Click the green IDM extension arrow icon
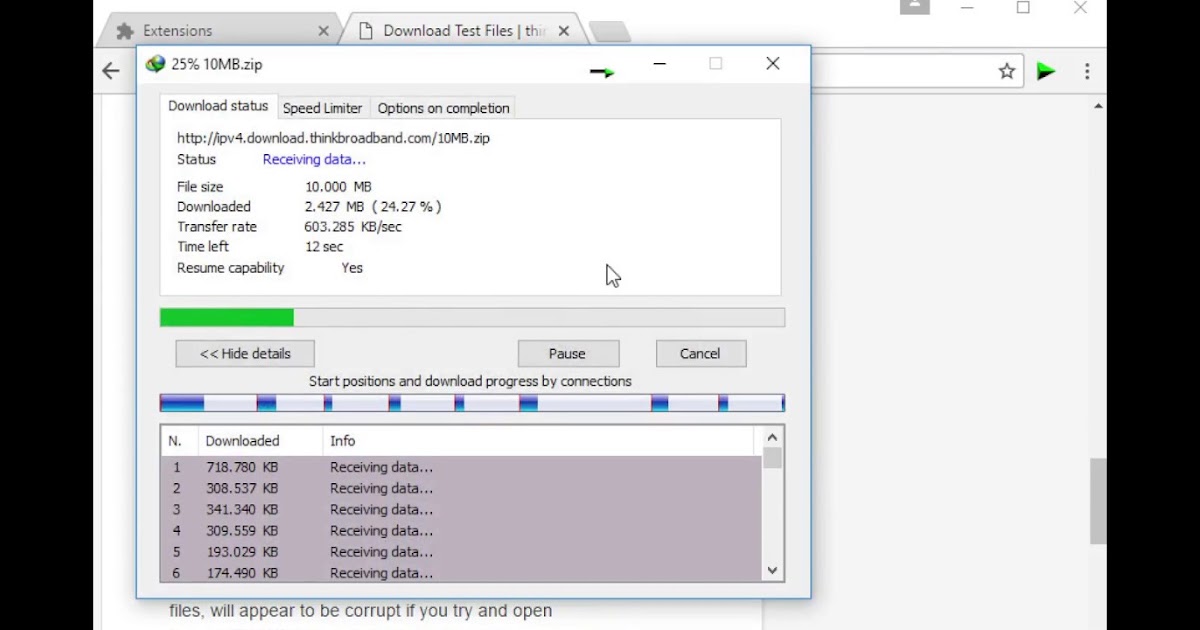Screen dimensions: 1200x630 pos(1046,71)
